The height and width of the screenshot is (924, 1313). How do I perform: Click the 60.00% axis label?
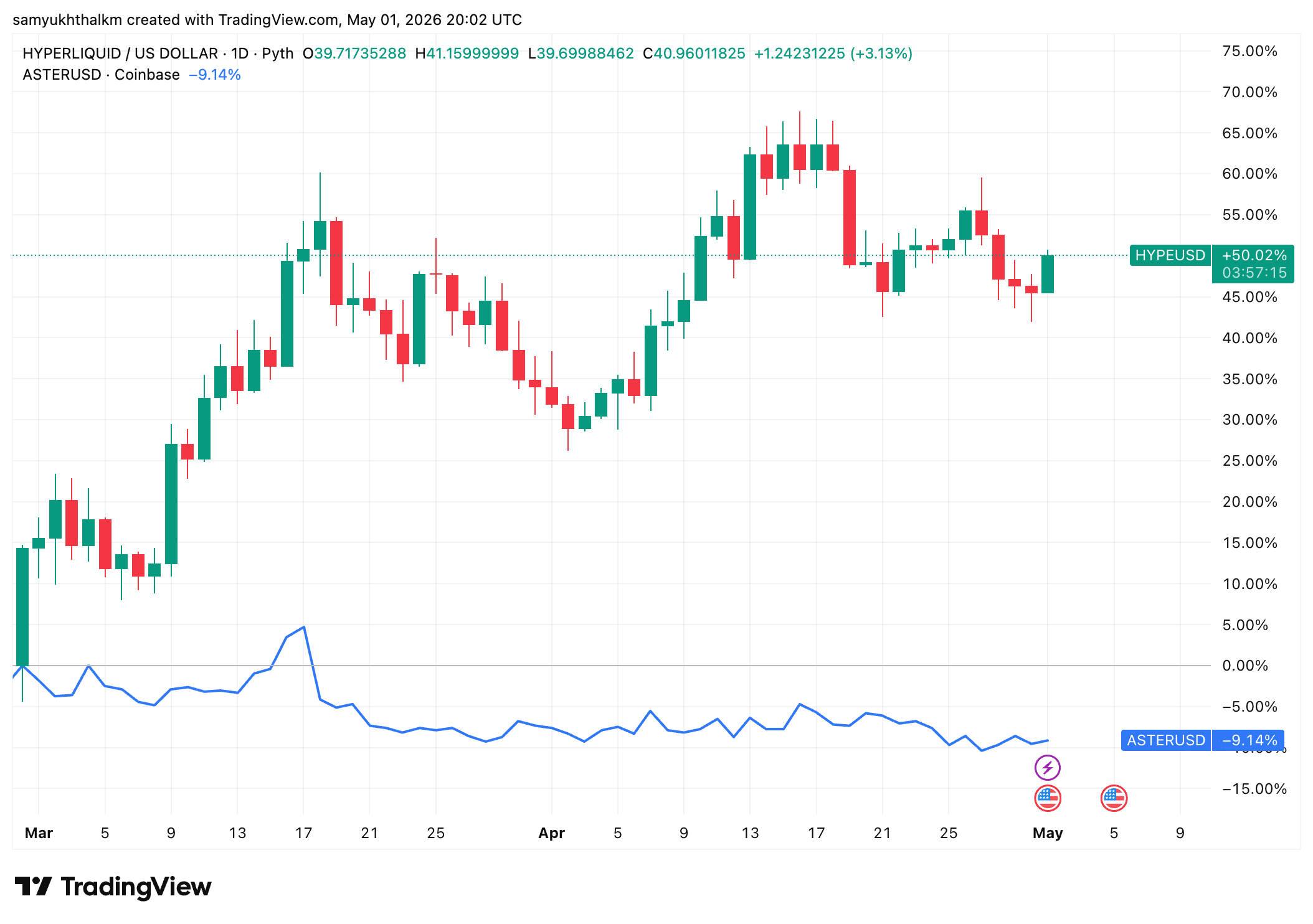(x=1249, y=174)
